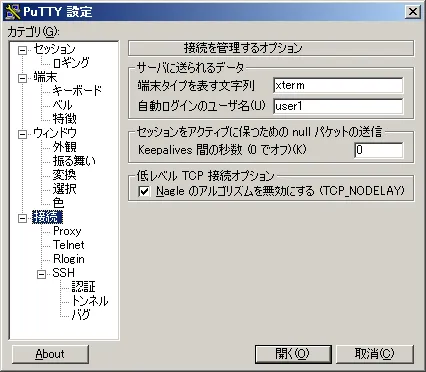
Task: Toggle the Nagle algorithm TCP_NODELAY checkbox
Action: (x=144, y=191)
